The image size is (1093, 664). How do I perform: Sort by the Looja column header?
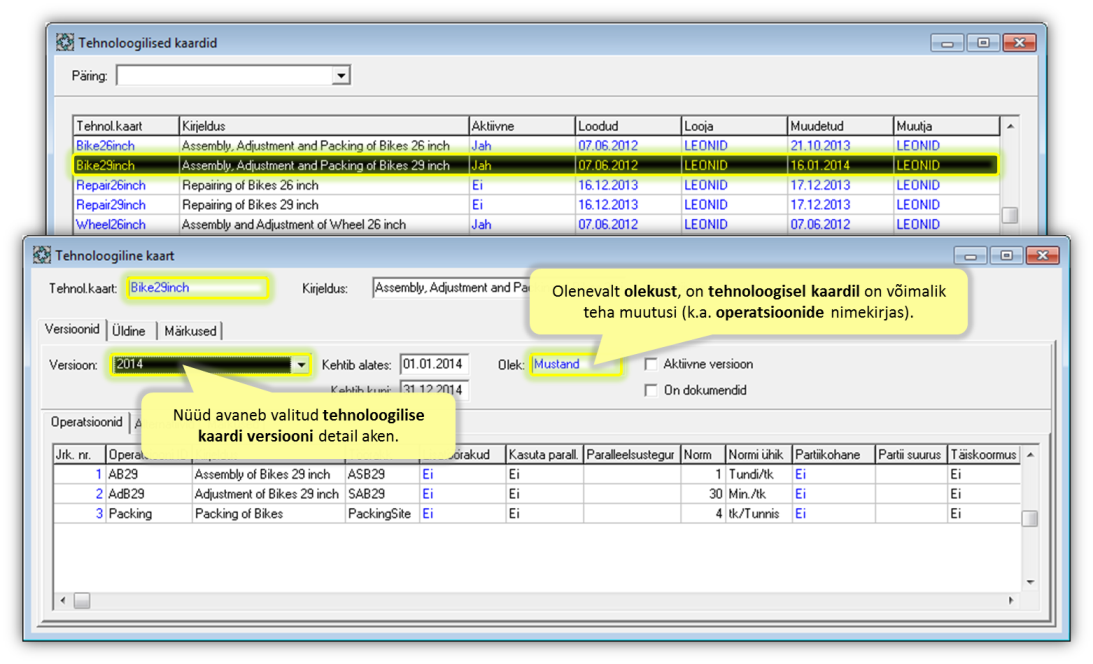734,126
